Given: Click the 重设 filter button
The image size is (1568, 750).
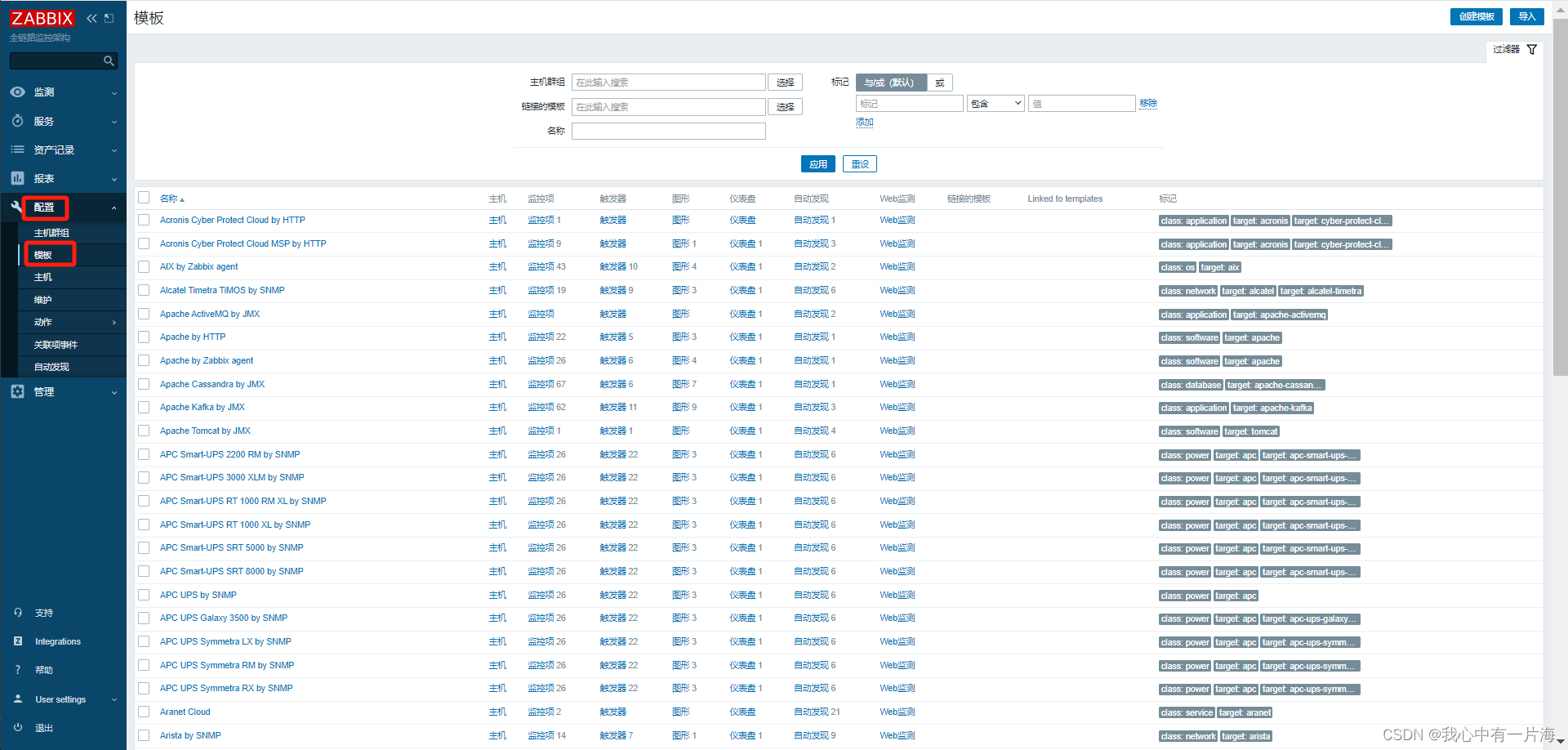Looking at the screenshot, I should [x=860, y=164].
